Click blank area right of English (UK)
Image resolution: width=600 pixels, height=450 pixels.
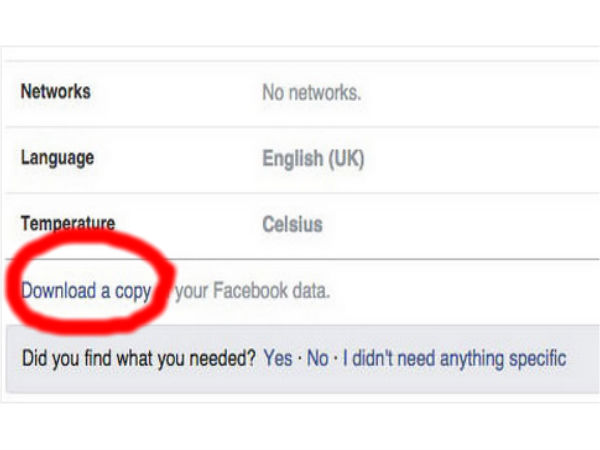[480, 158]
